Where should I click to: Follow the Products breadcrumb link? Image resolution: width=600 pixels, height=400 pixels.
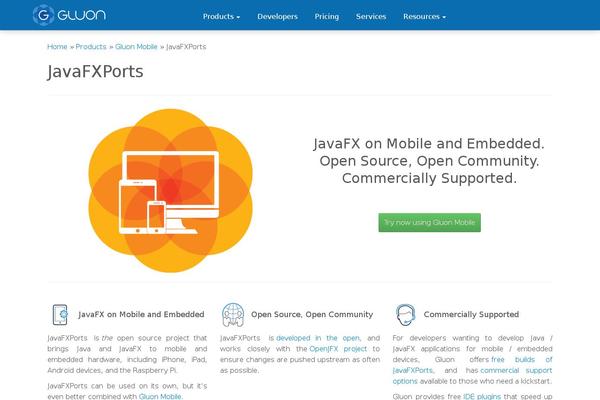click(91, 47)
